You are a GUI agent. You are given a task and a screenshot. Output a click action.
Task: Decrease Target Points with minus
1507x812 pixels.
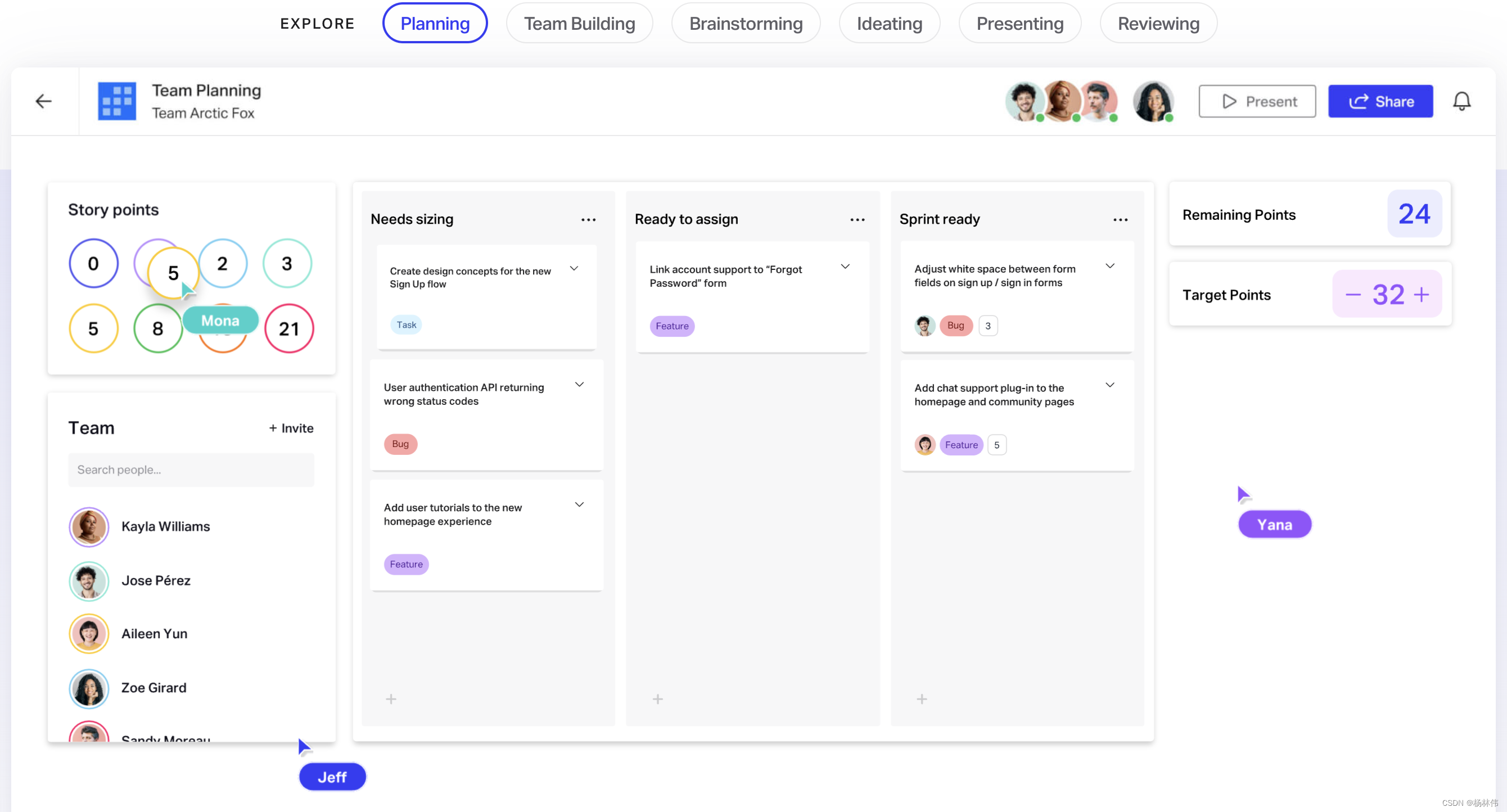point(1352,294)
